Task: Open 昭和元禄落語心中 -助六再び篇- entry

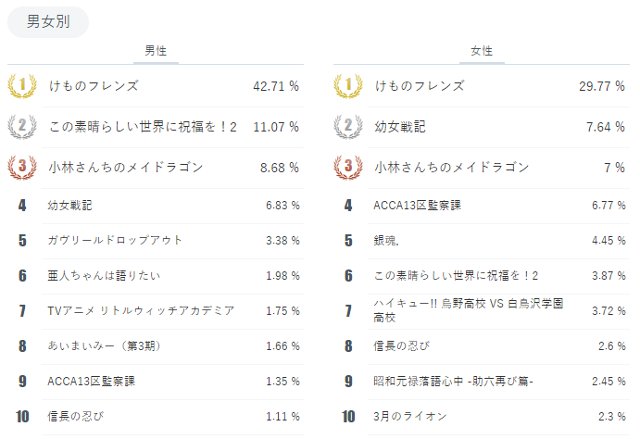Action: 453,381
